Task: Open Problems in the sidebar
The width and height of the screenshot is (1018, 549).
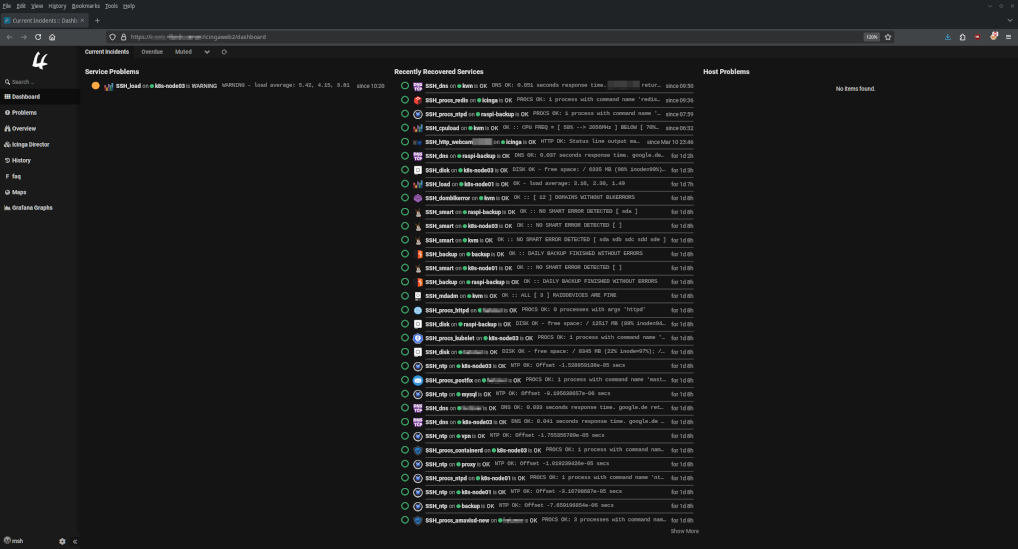Action: tap(24, 113)
